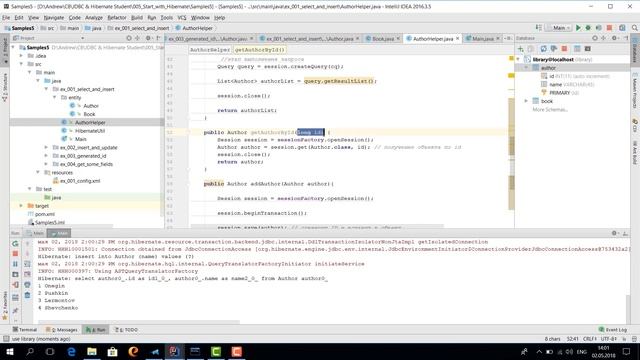Launch Edge from the Windows taskbar
The image size is (640, 360).
pos(71,351)
